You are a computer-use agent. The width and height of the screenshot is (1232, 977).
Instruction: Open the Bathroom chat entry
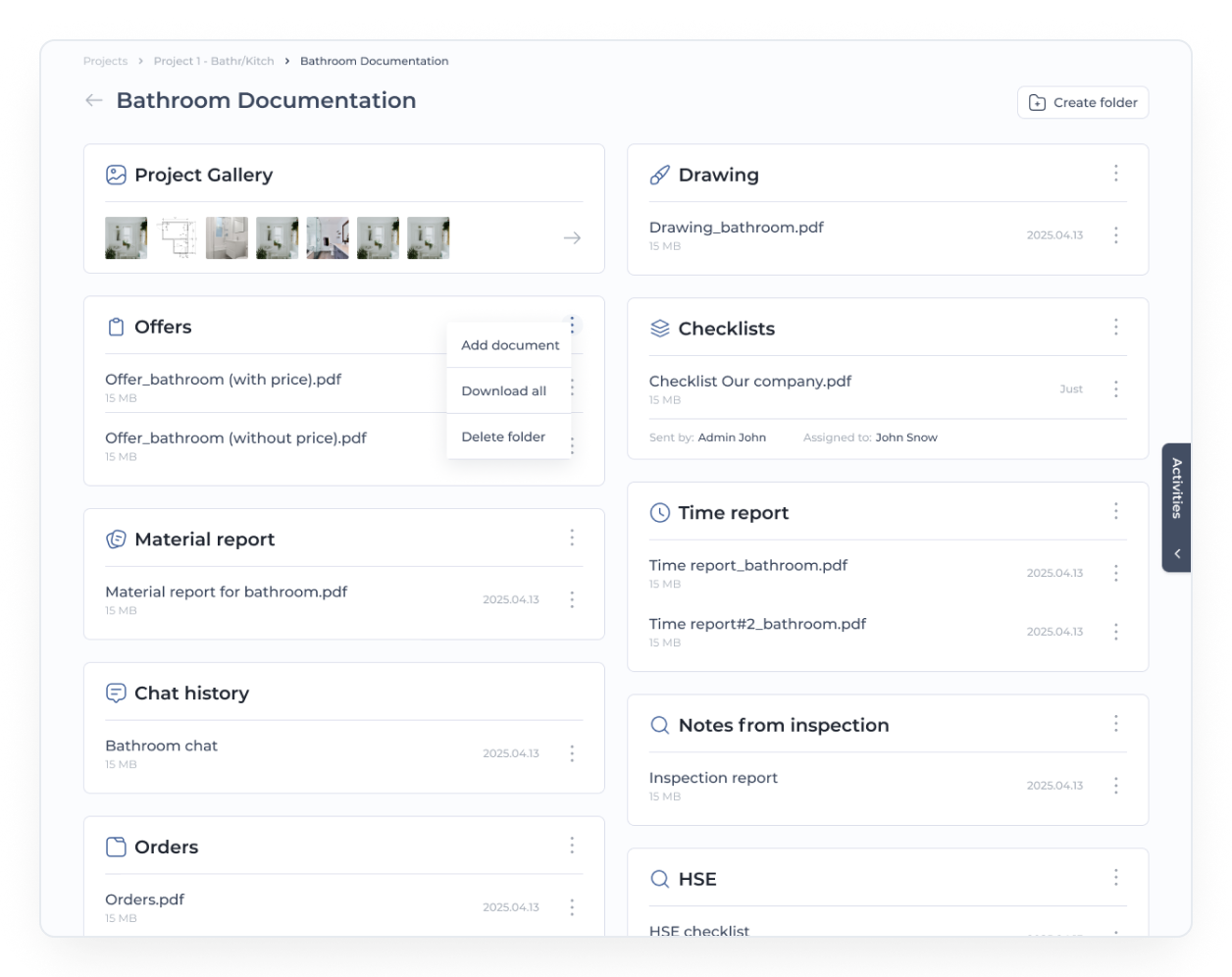click(x=161, y=746)
